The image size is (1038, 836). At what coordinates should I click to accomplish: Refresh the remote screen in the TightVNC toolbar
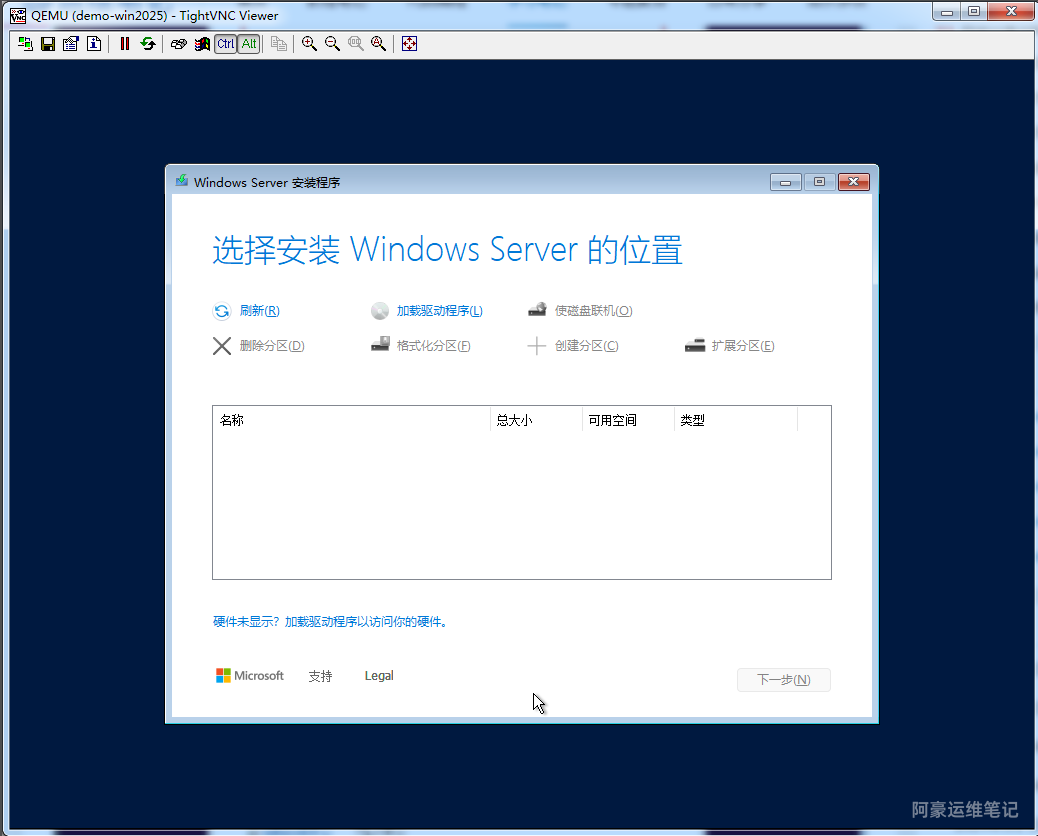tap(148, 44)
